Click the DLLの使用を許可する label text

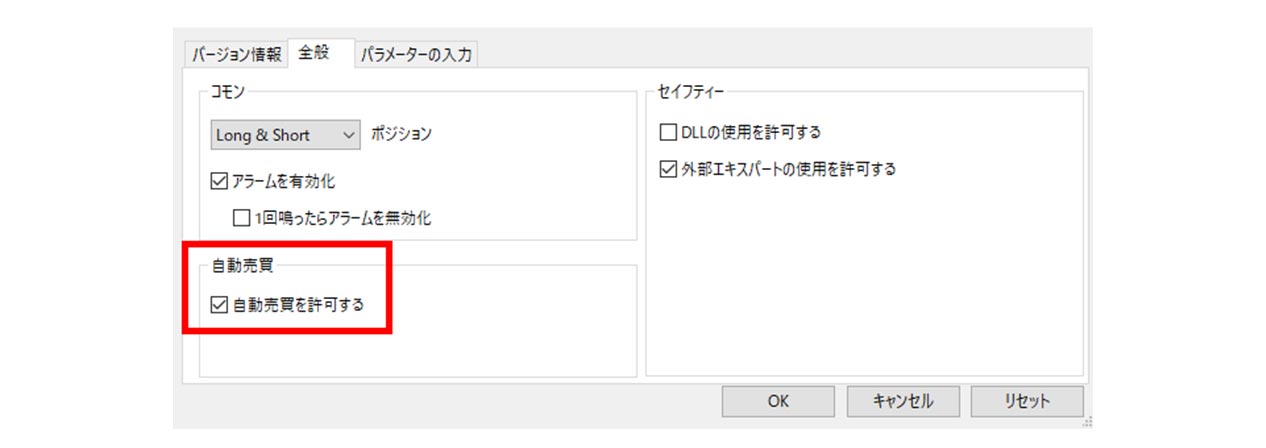click(x=751, y=132)
